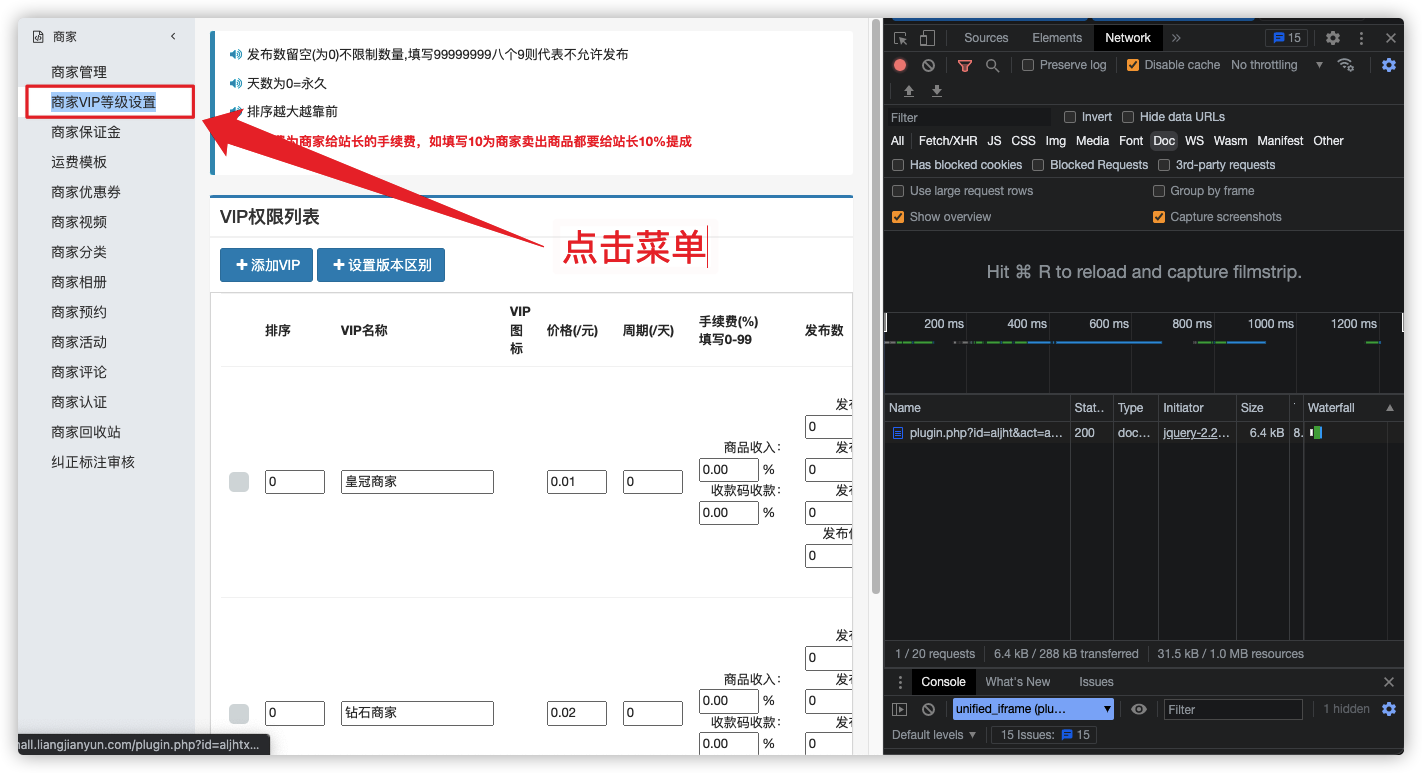Check 3rd-party requests checkbox

click(1164, 165)
